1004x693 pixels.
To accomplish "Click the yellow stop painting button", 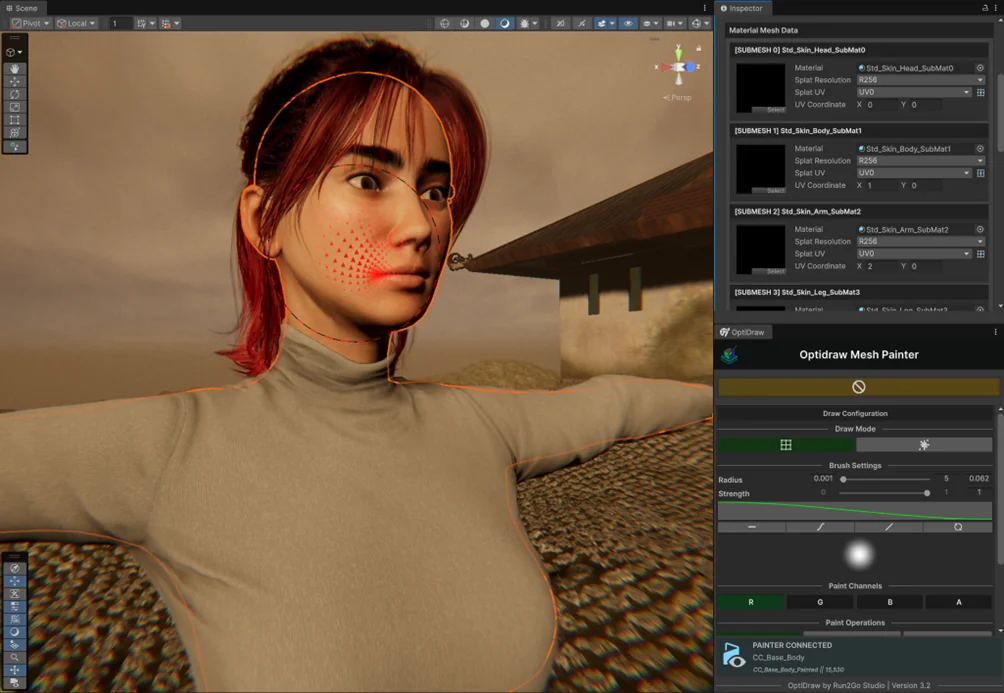I will [859, 387].
